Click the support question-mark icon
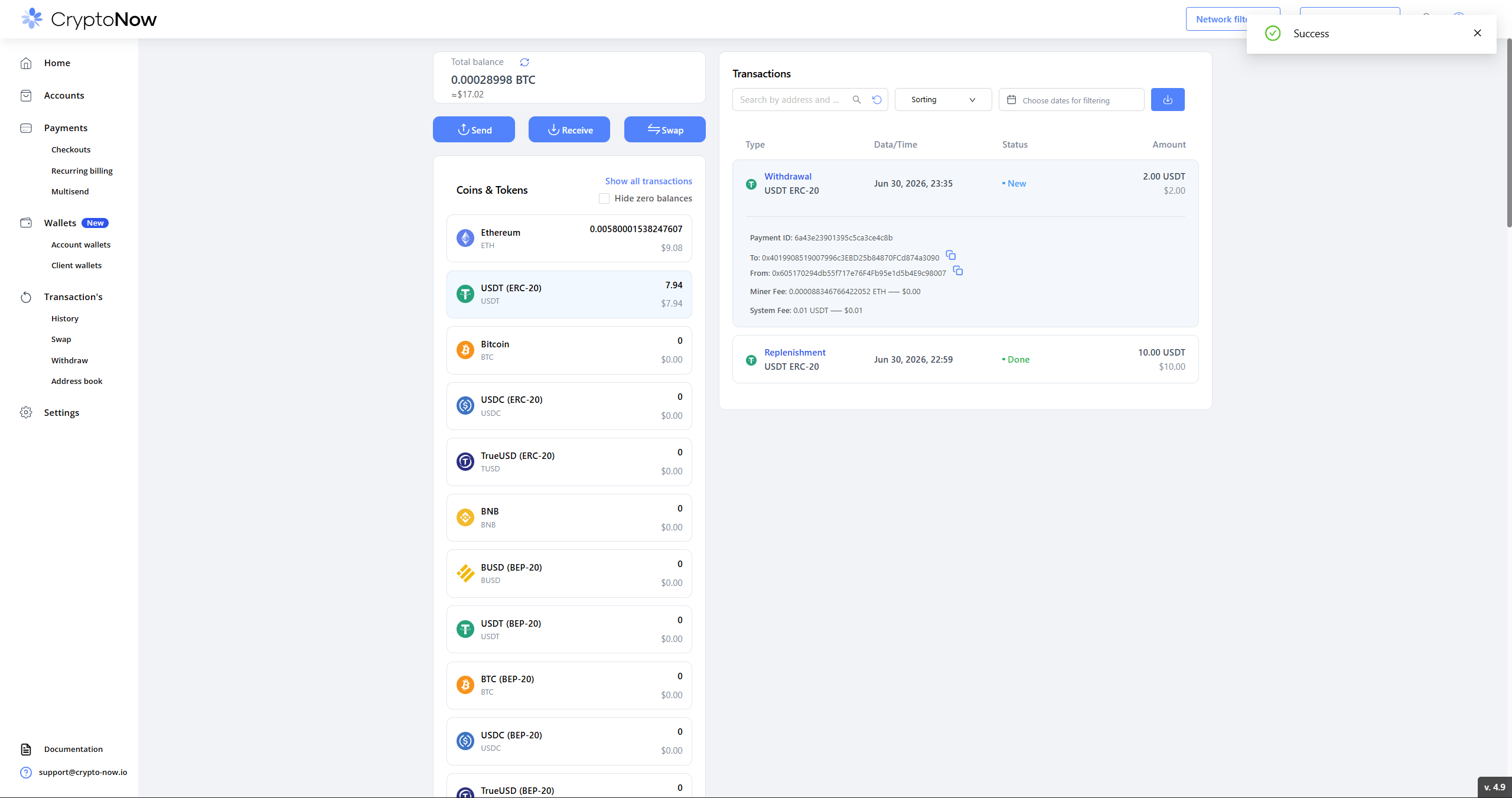This screenshot has height=798, width=1512. 26,773
